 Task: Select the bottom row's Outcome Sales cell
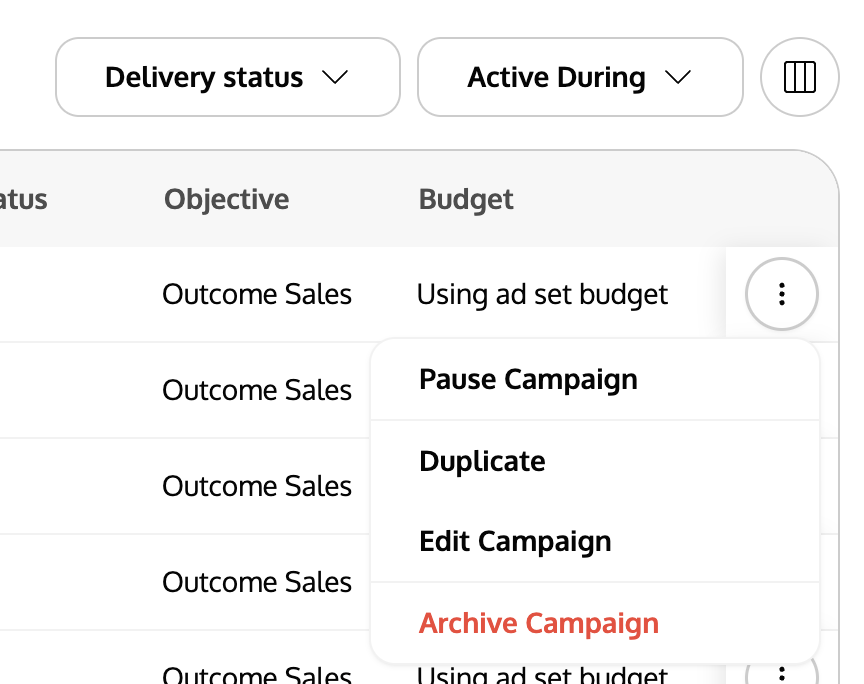coord(257,675)
